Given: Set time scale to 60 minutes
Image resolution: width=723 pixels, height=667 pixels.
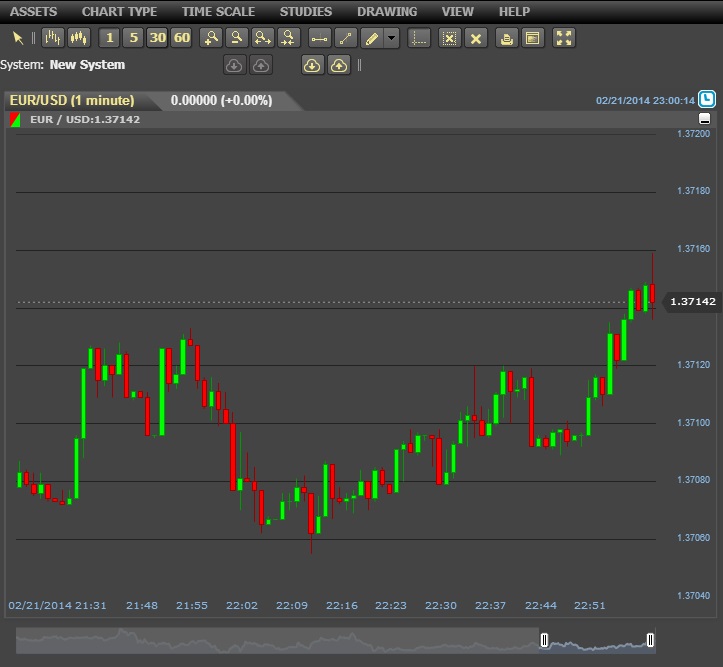Looking at the screenshot, I should (x=182, y=38).
